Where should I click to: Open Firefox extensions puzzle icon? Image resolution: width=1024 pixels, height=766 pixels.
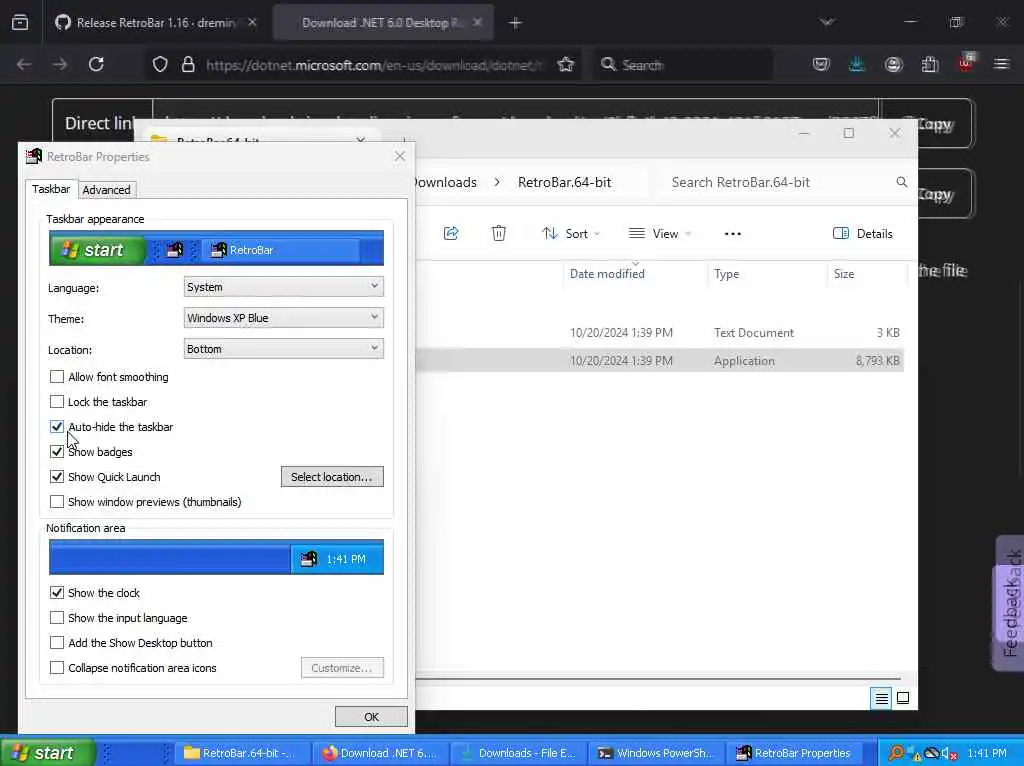(x=929, y=64)
